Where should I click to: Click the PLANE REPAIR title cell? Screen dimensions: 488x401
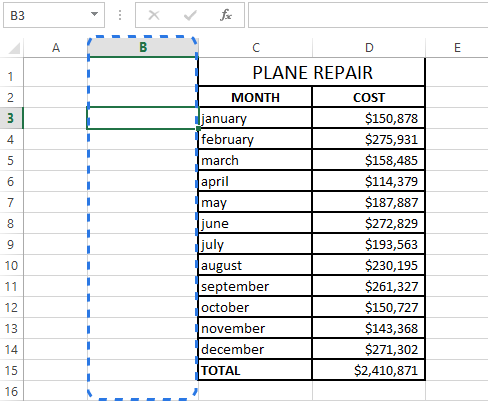click(312, 72)
